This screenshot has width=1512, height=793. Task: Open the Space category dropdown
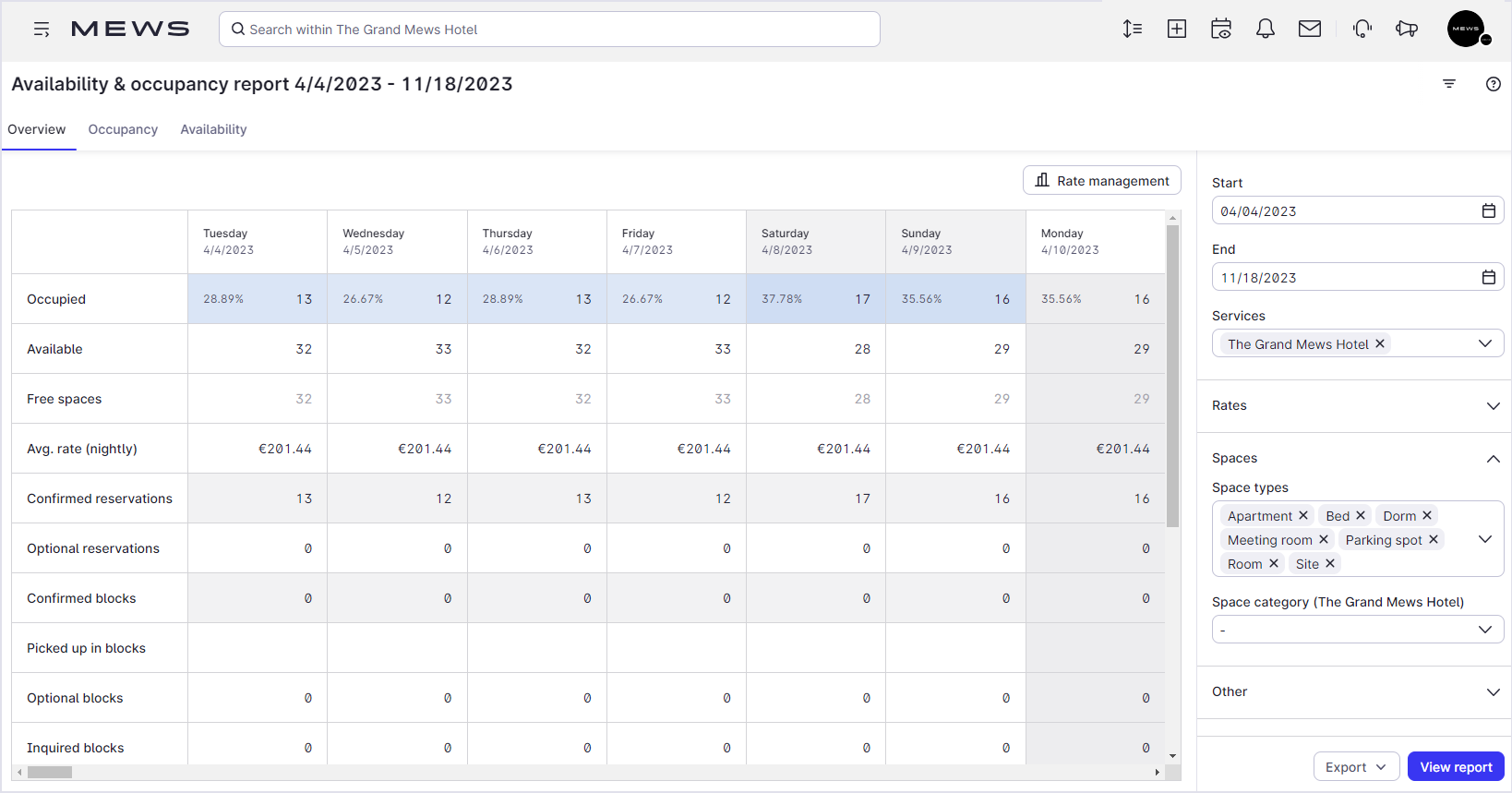[x=1357, y=630]
